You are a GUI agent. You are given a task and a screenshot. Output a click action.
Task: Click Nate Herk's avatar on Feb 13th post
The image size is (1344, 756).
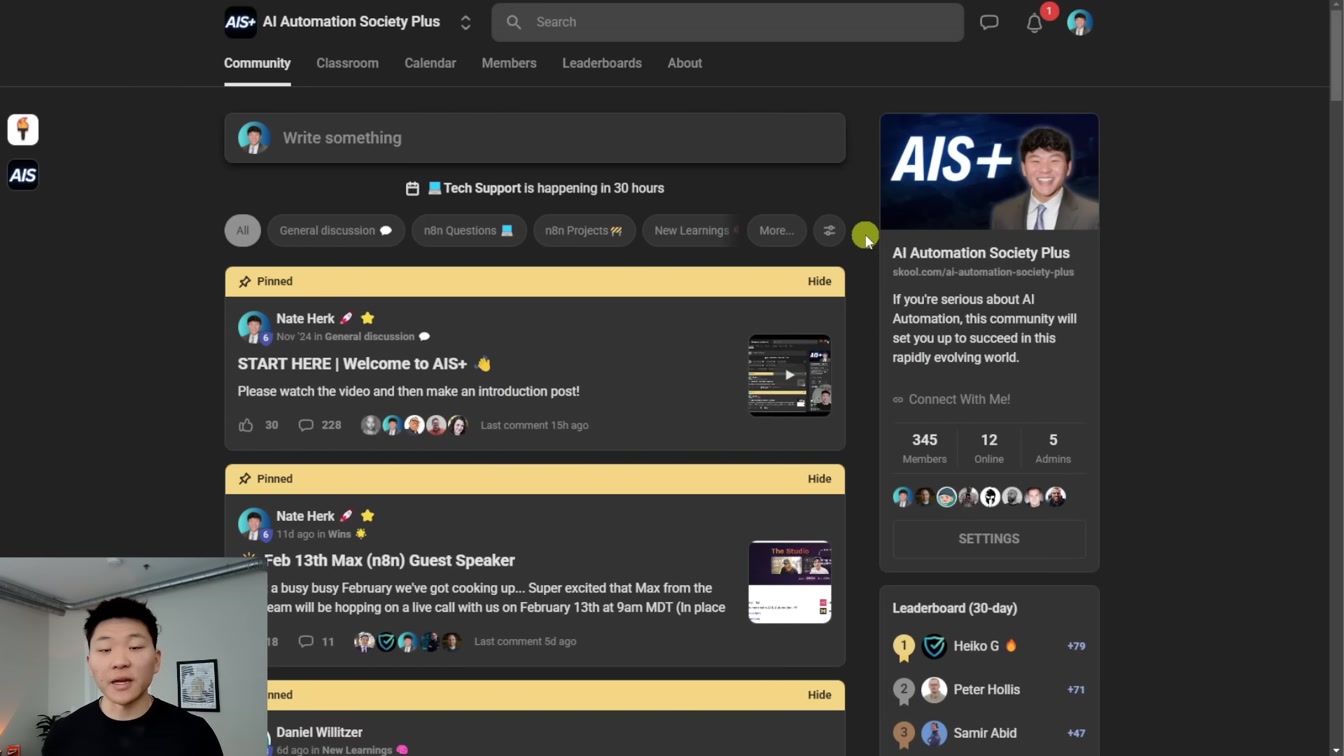click(x=253, y=523)
